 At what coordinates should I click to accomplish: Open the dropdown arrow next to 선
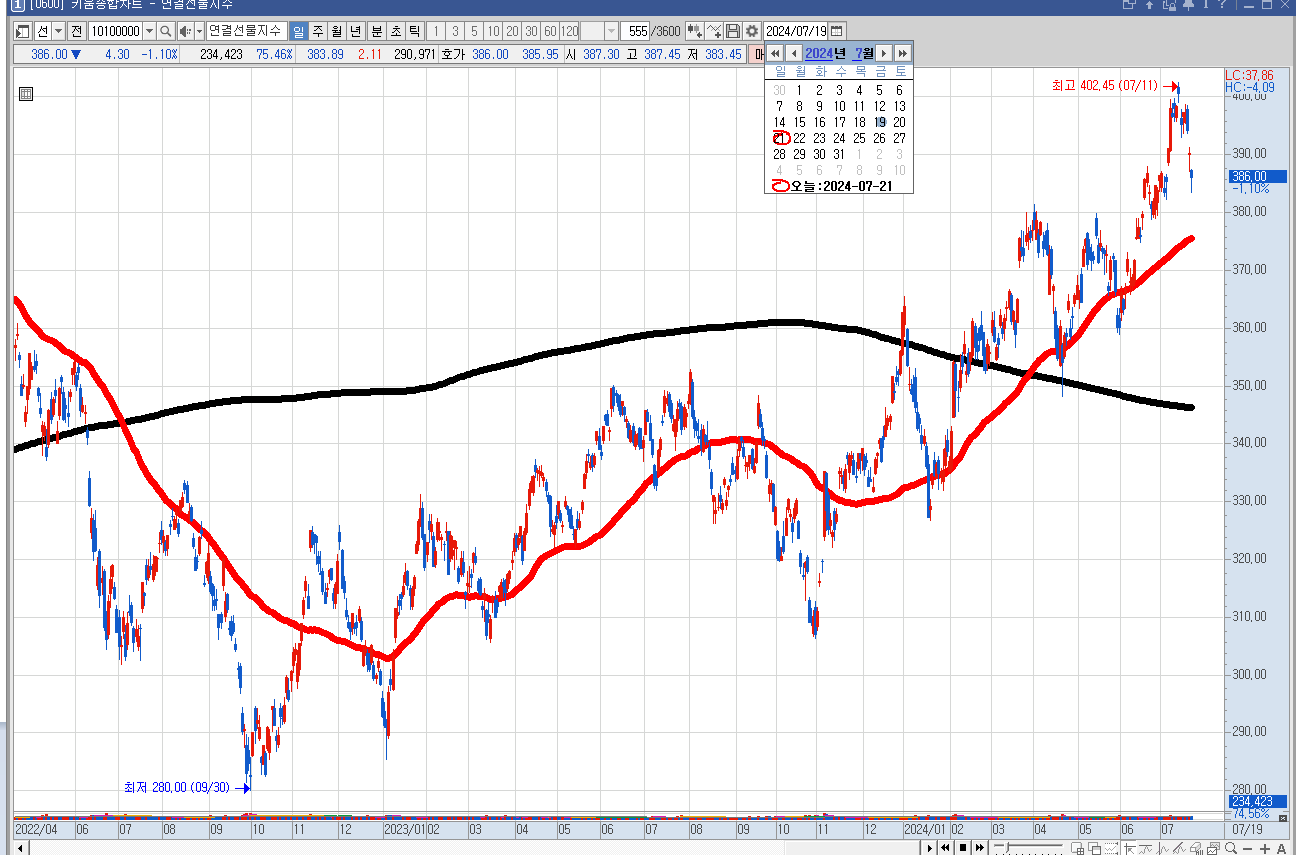58,31
